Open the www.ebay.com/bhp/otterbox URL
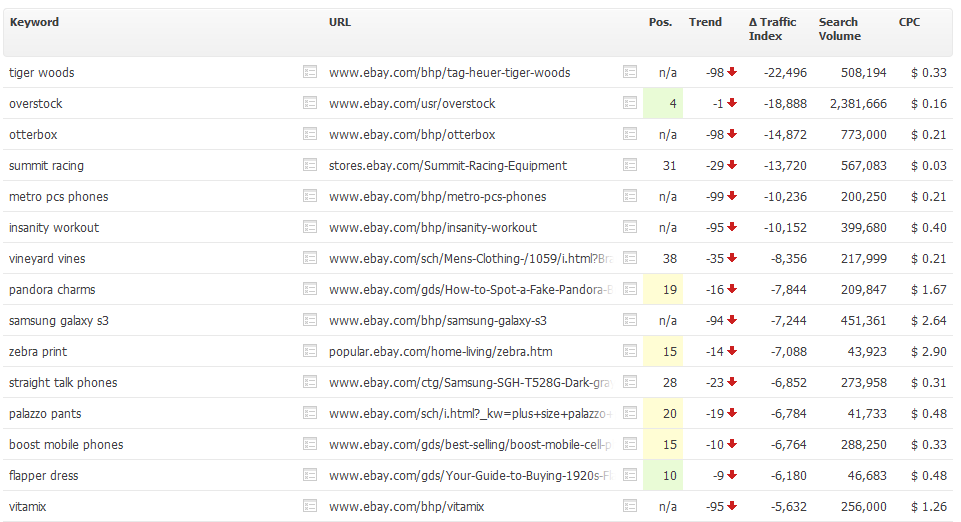 click(x=412, y=134)
